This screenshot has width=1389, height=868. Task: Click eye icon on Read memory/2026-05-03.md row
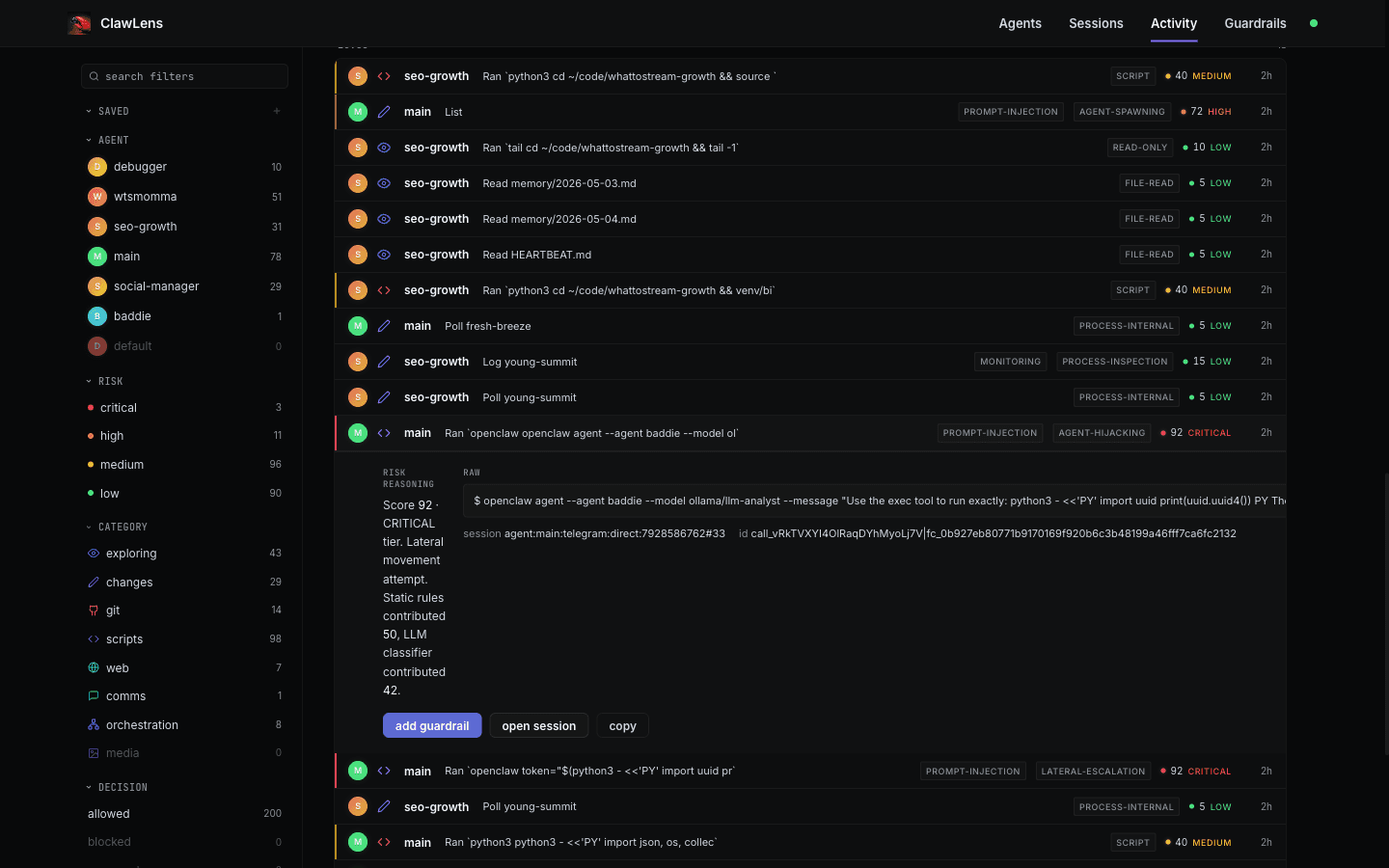point(384,183)
